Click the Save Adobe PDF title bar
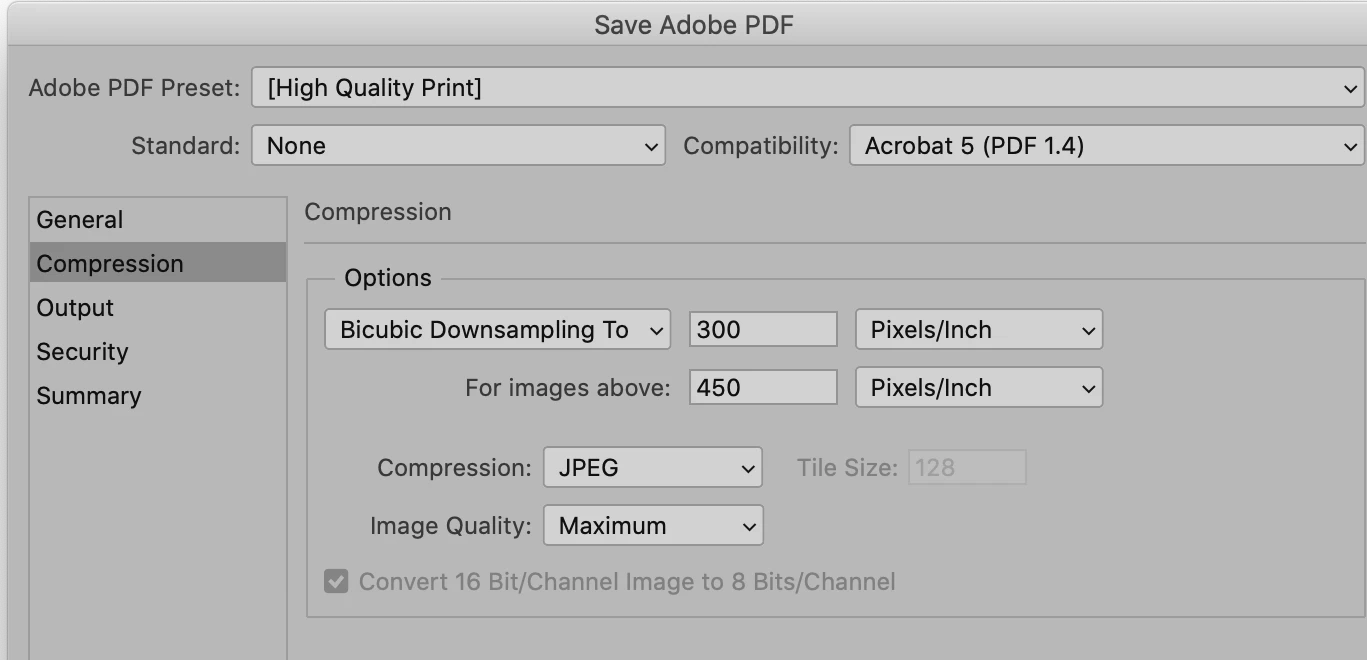The height and width of the screenshot is (660, 1367). point(693,24)
